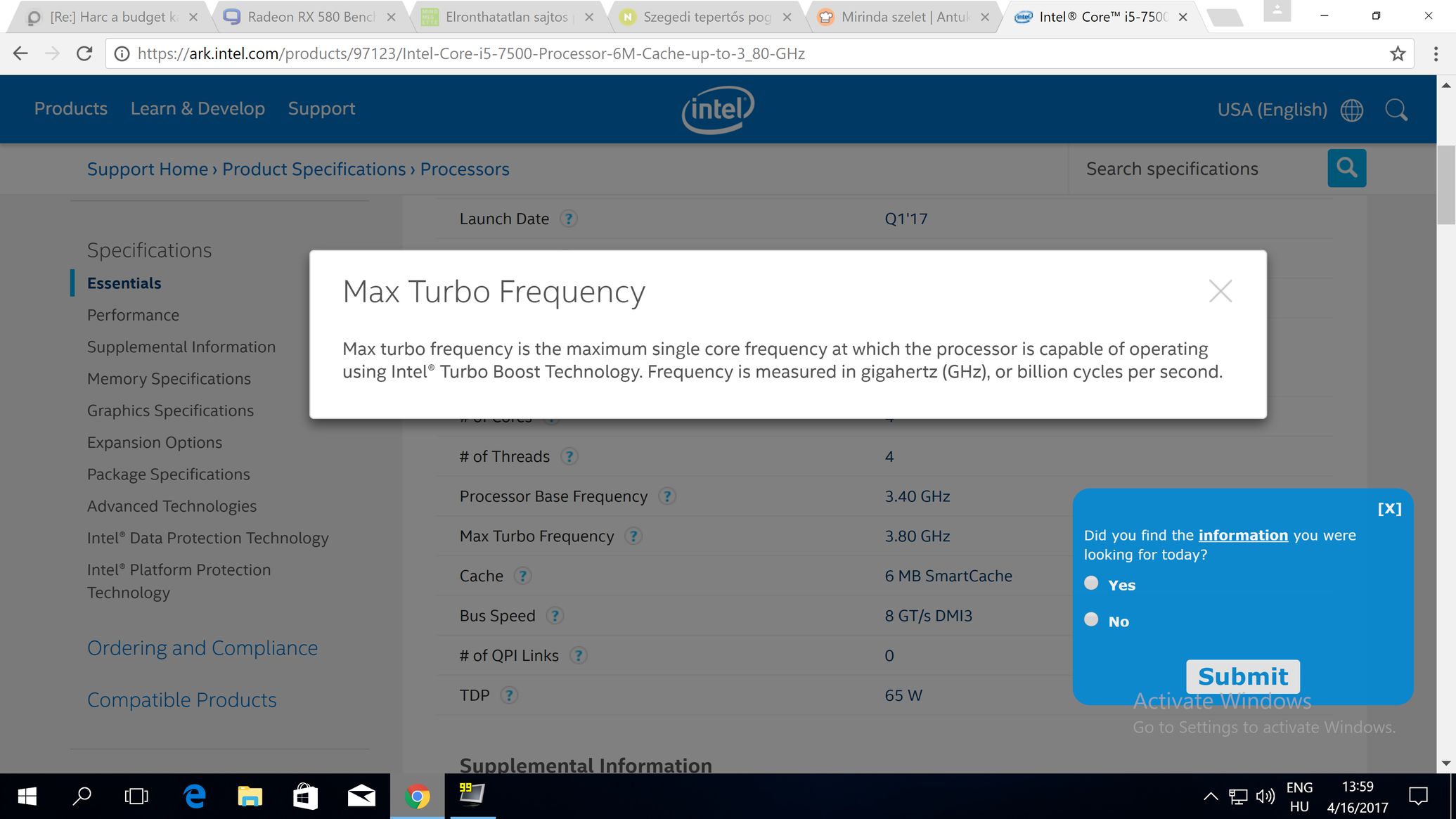Click help icon next to Processor Base Frequency
The image size is (1456, 819).
click(x=667, y=496)
